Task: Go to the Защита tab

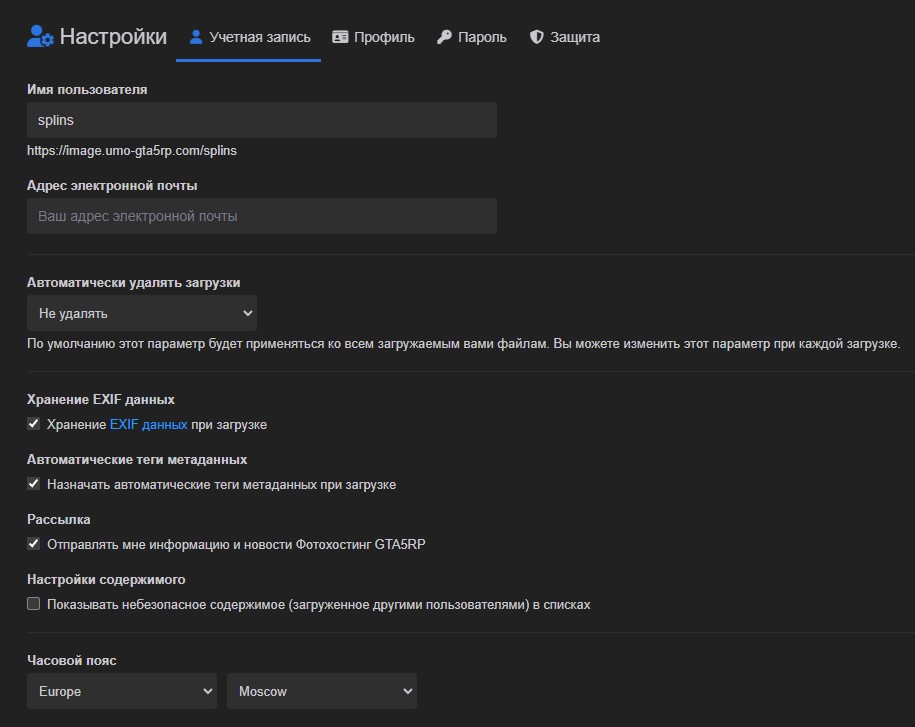Action: click(575, 37)
